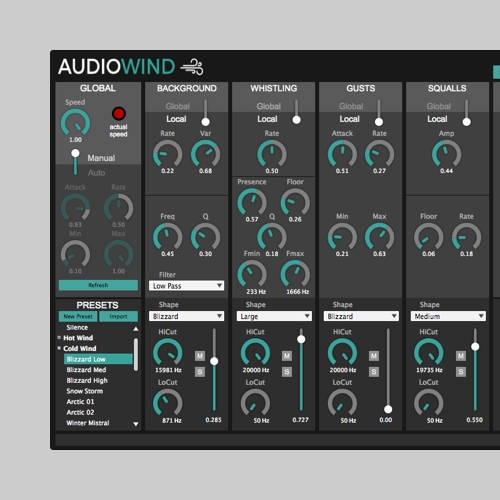Collapse the Cold Wind preset group
500x500 pixels.
point(59,348)
